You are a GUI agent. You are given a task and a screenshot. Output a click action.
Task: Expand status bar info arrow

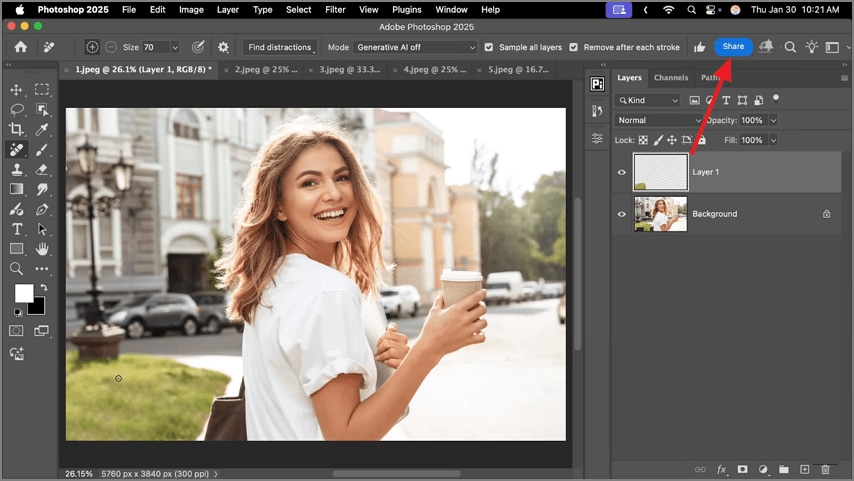(216, 474)
